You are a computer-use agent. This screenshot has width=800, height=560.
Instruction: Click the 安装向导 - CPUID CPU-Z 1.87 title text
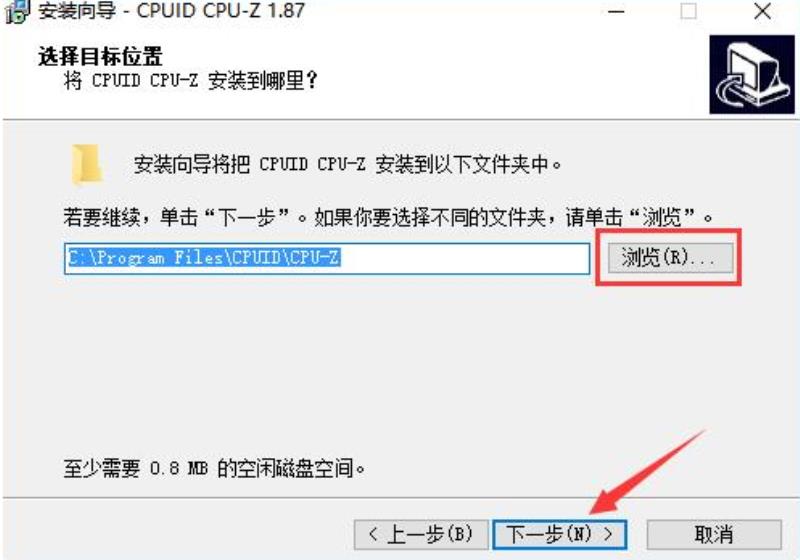point(171,11)
